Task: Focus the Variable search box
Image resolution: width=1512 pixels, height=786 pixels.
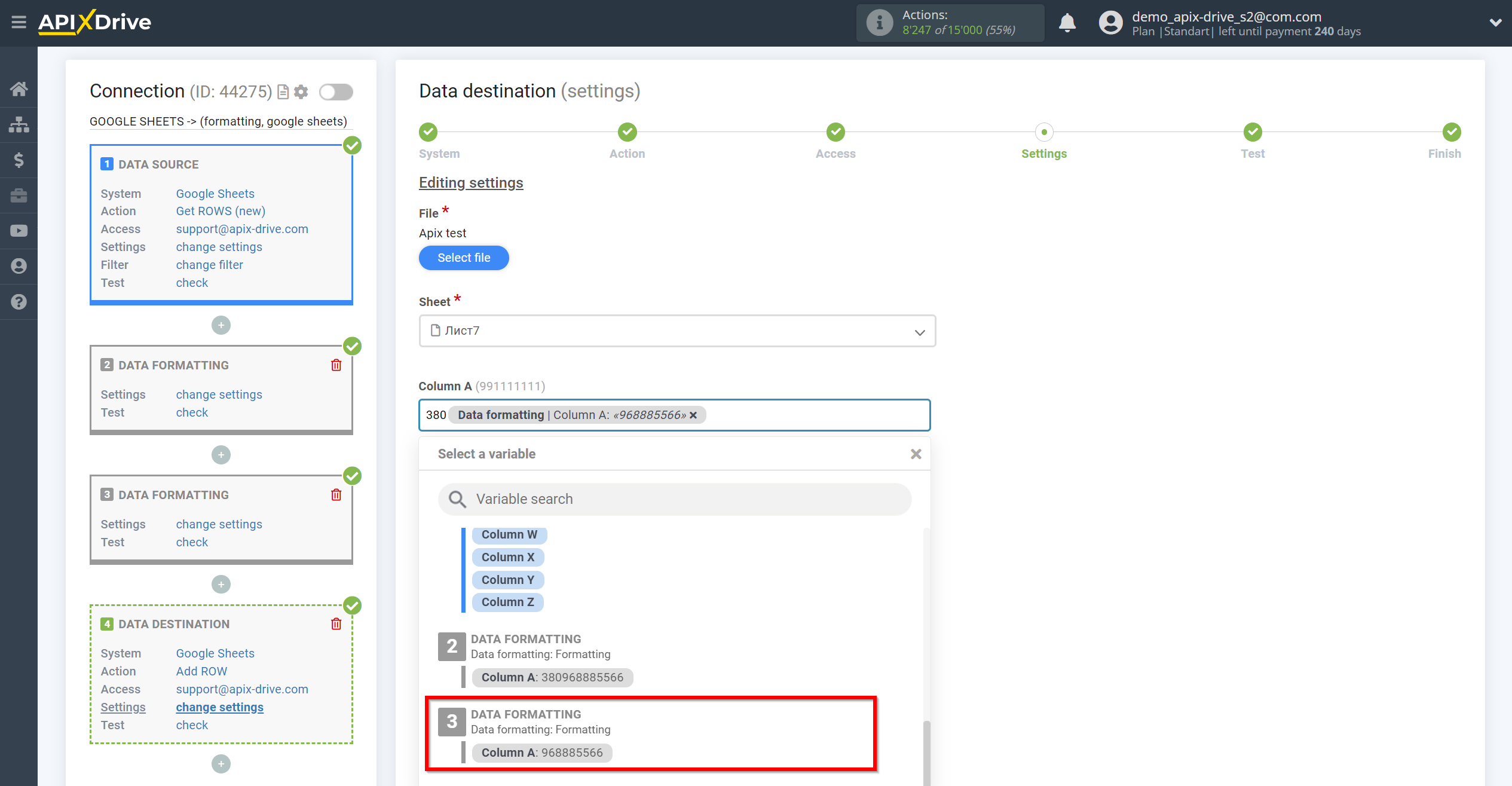Action: (x=675, y=499)
